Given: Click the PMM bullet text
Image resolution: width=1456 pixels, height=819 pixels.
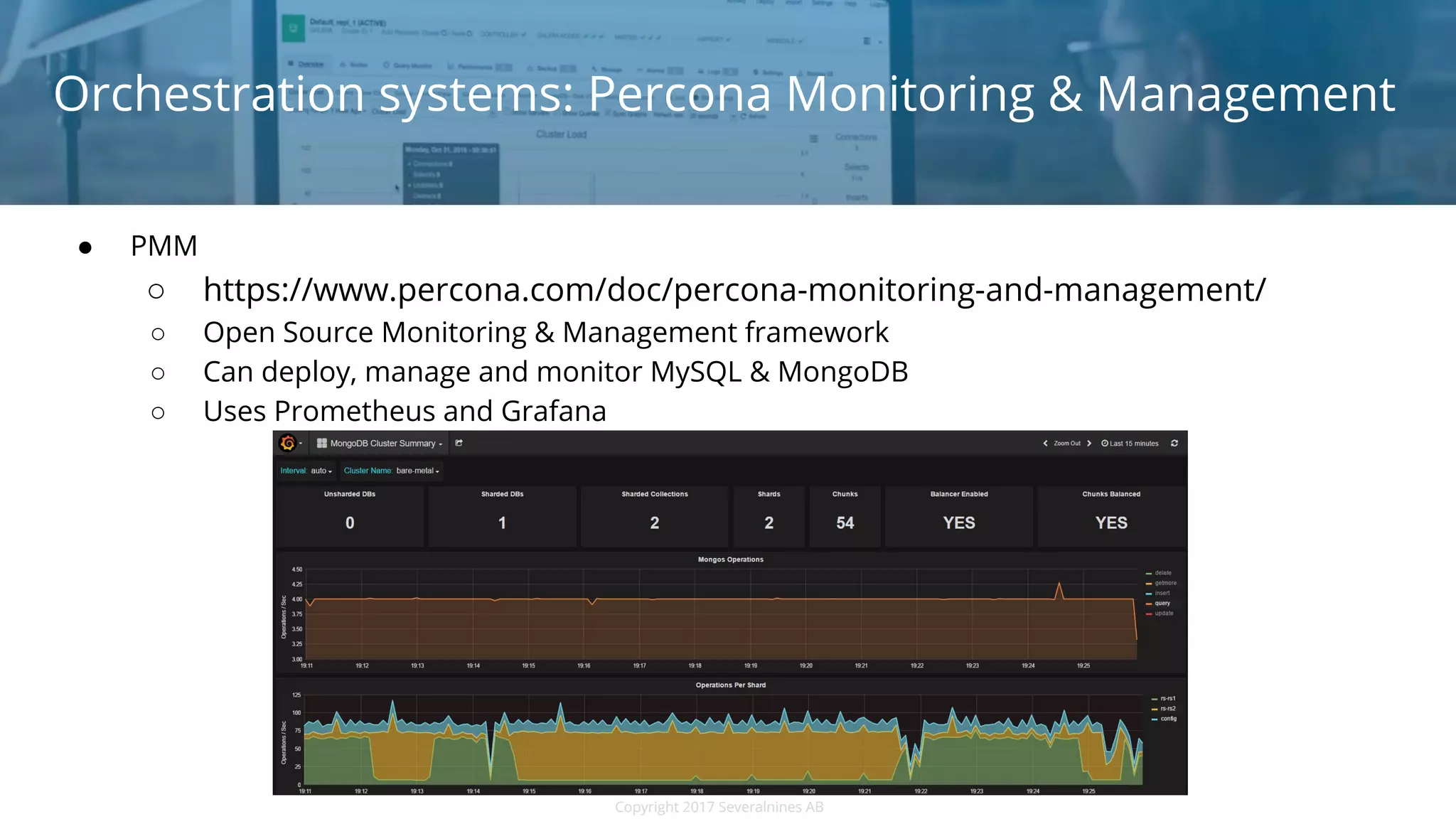Looking at the screenshot, I should coord(164,246).
